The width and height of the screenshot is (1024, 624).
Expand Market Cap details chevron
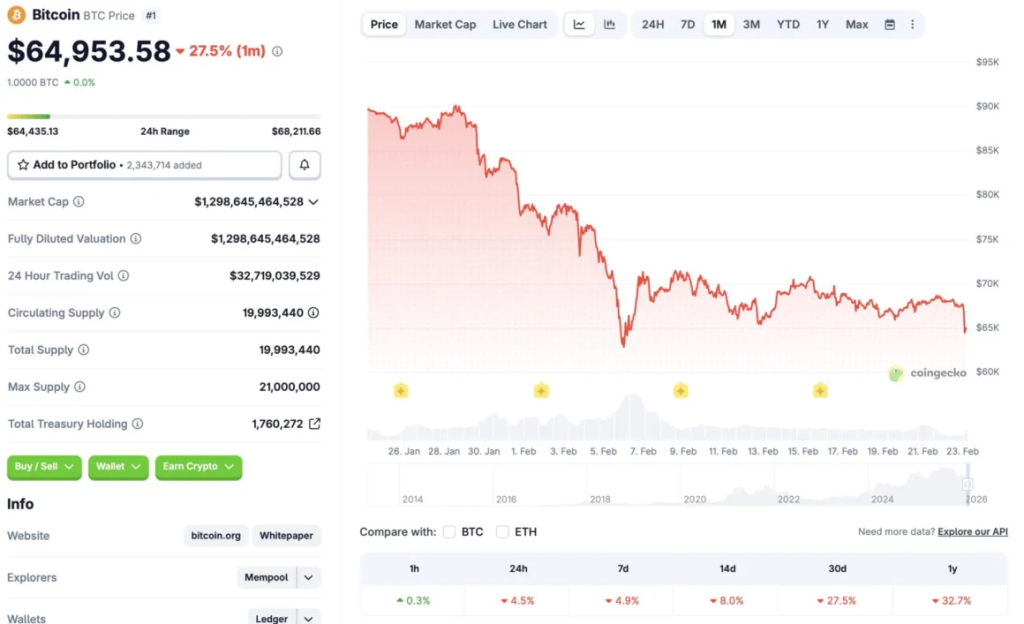(x=313, y=202)
